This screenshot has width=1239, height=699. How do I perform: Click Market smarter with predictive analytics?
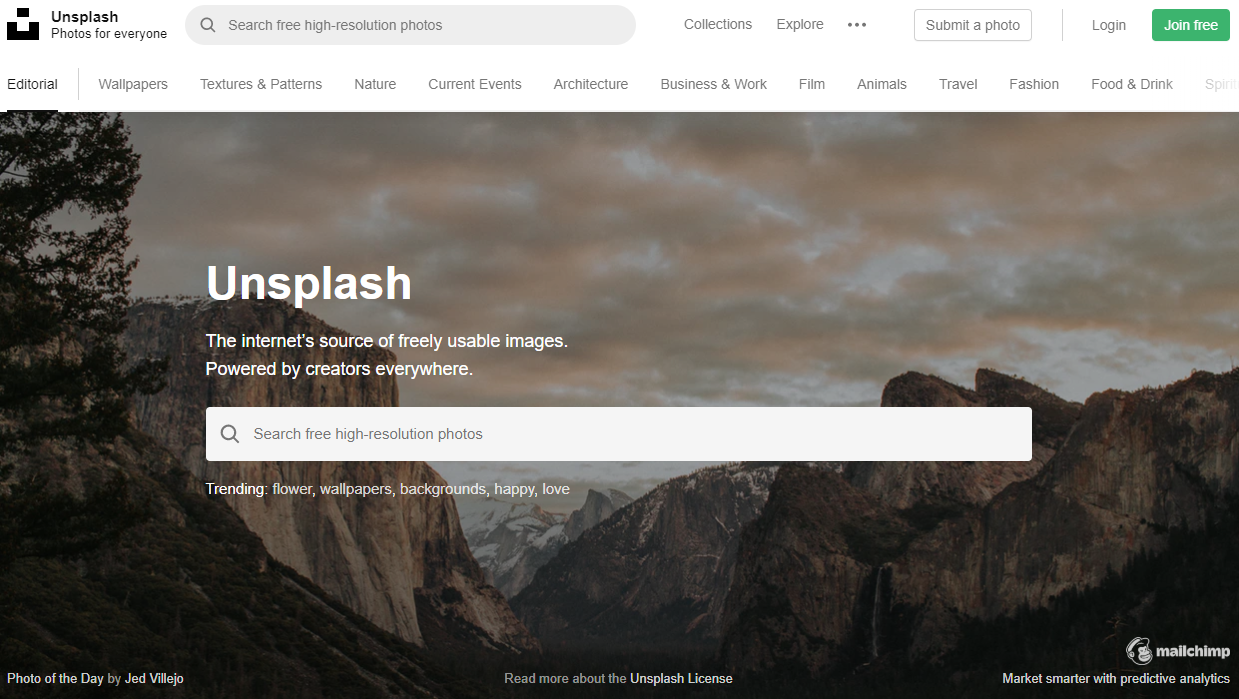pyautogui.click(x=1116, y=678)
